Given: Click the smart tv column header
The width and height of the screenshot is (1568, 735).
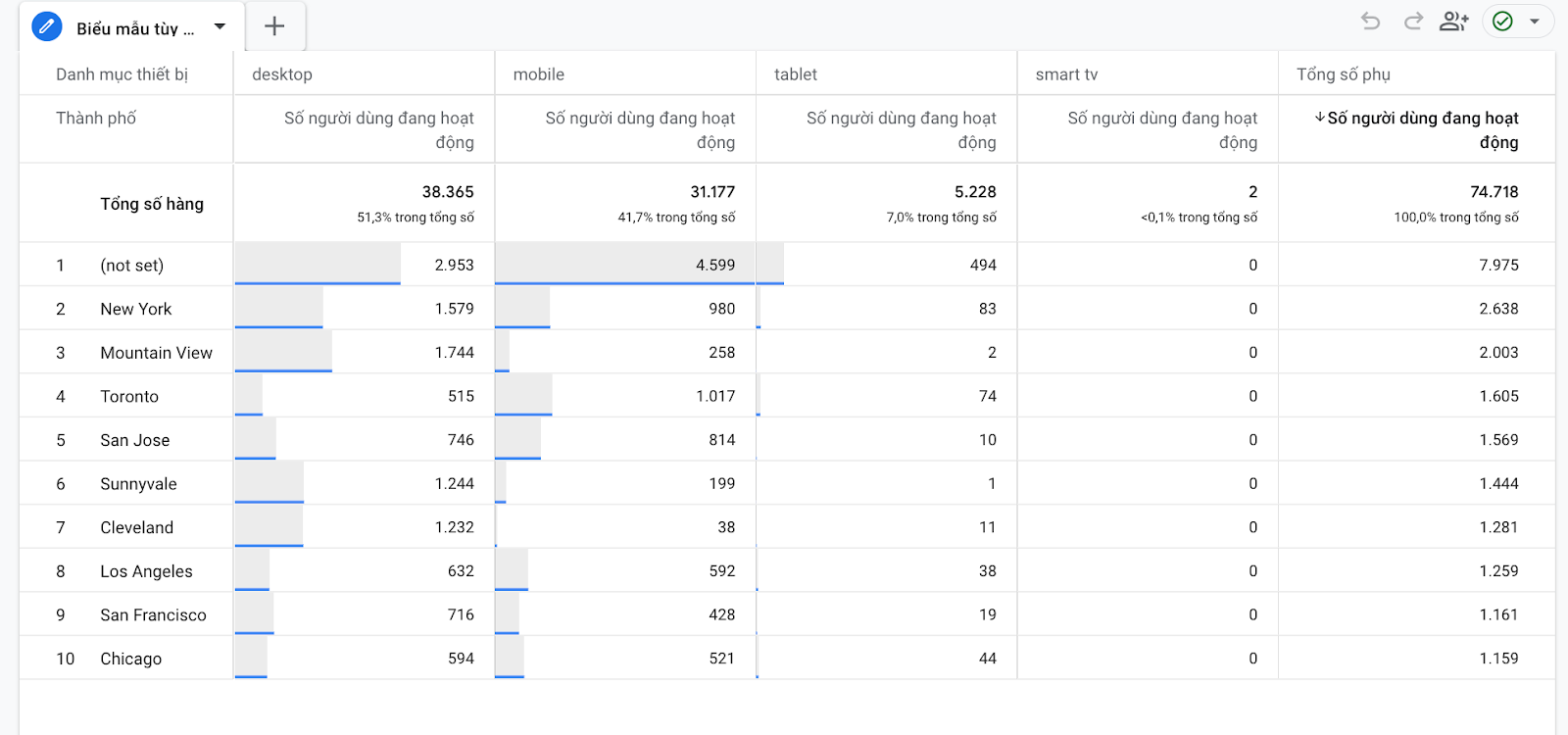Looking at the screenshot, I should (x=1066, y=74).
